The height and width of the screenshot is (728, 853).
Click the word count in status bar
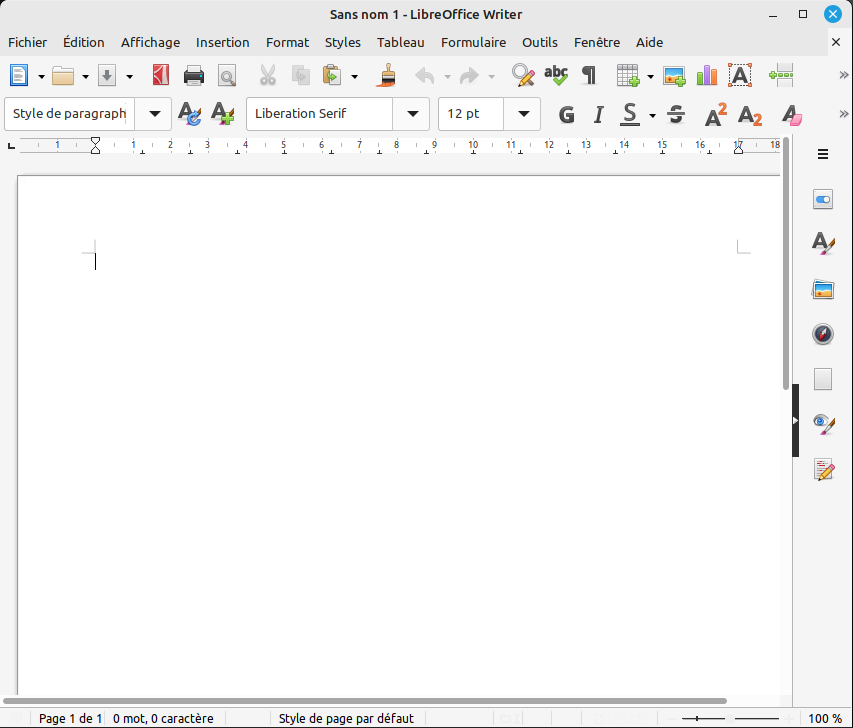pyautogui.click(x=163, y=718)
